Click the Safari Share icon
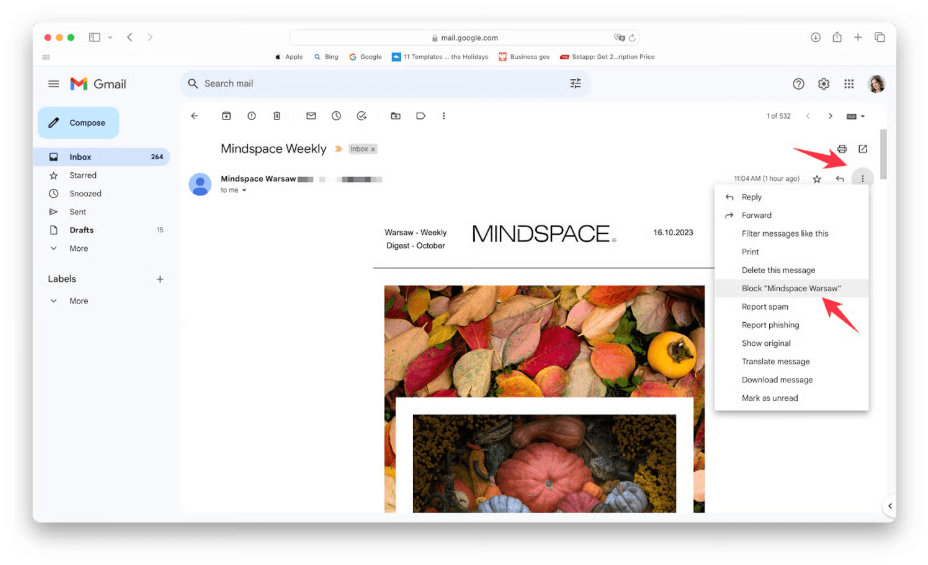Screen dimensions: 928x565 coord(837,37)
